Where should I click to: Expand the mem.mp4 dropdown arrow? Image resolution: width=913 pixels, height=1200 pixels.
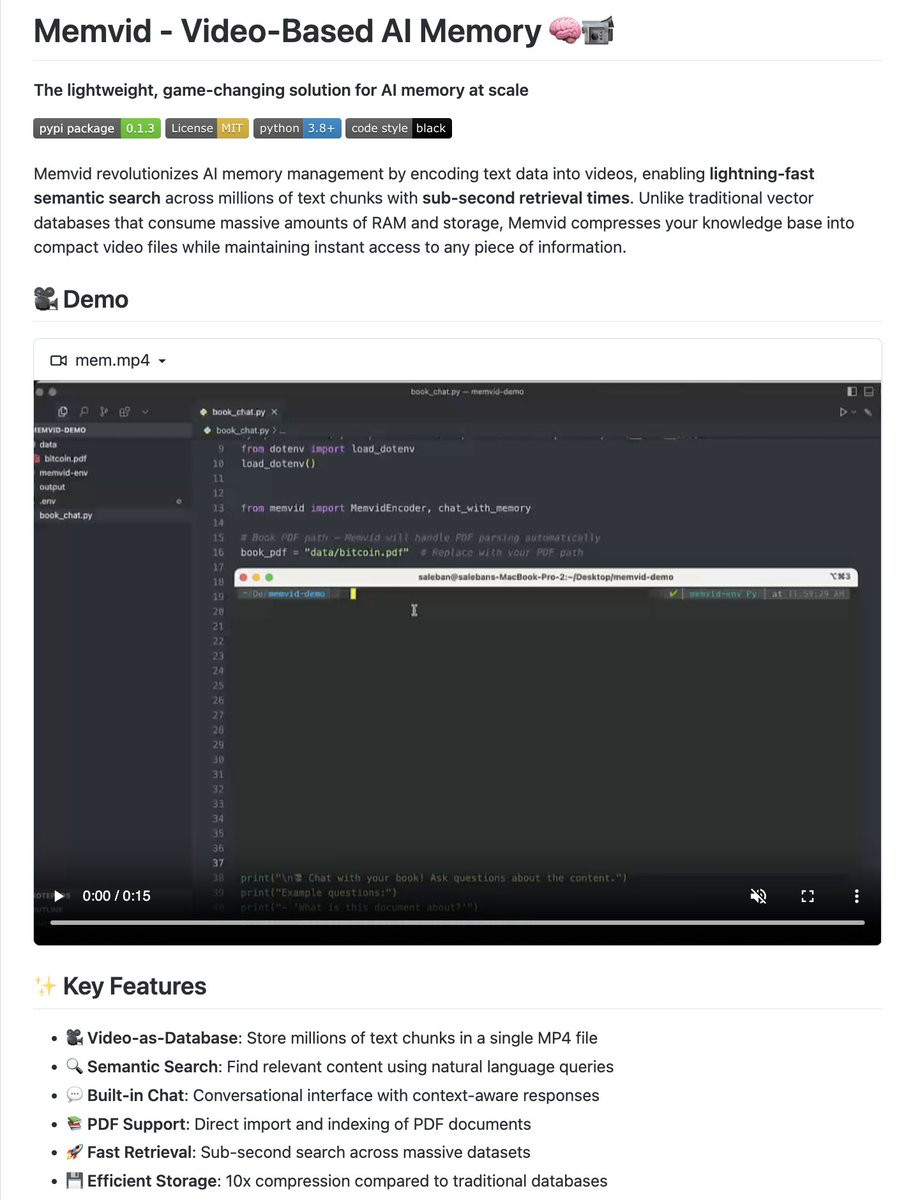(162, 361)
